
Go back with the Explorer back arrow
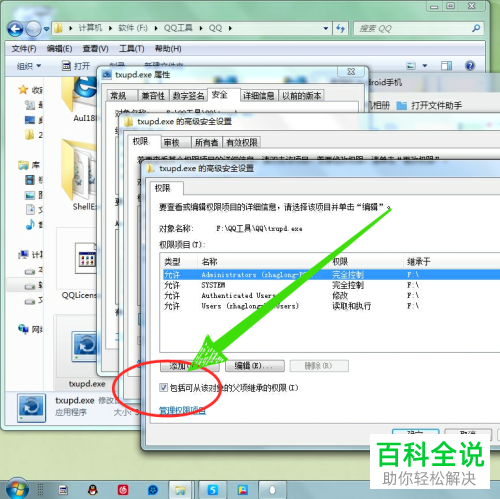15,29
